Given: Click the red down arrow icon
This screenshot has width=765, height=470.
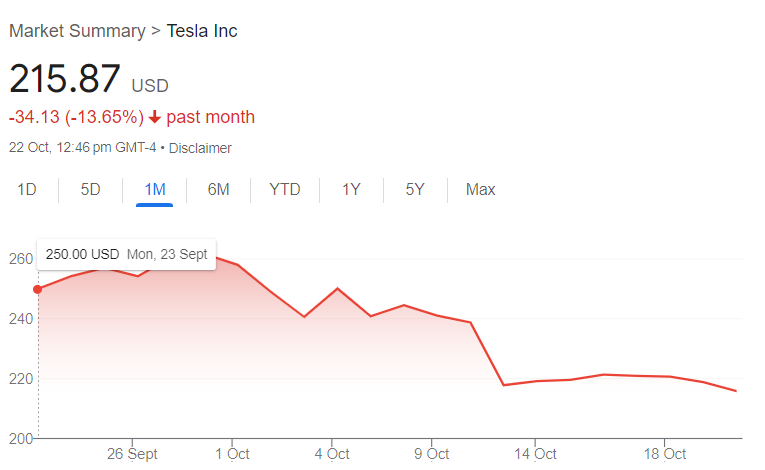Looking at the screenshot, I should point(155,117).
